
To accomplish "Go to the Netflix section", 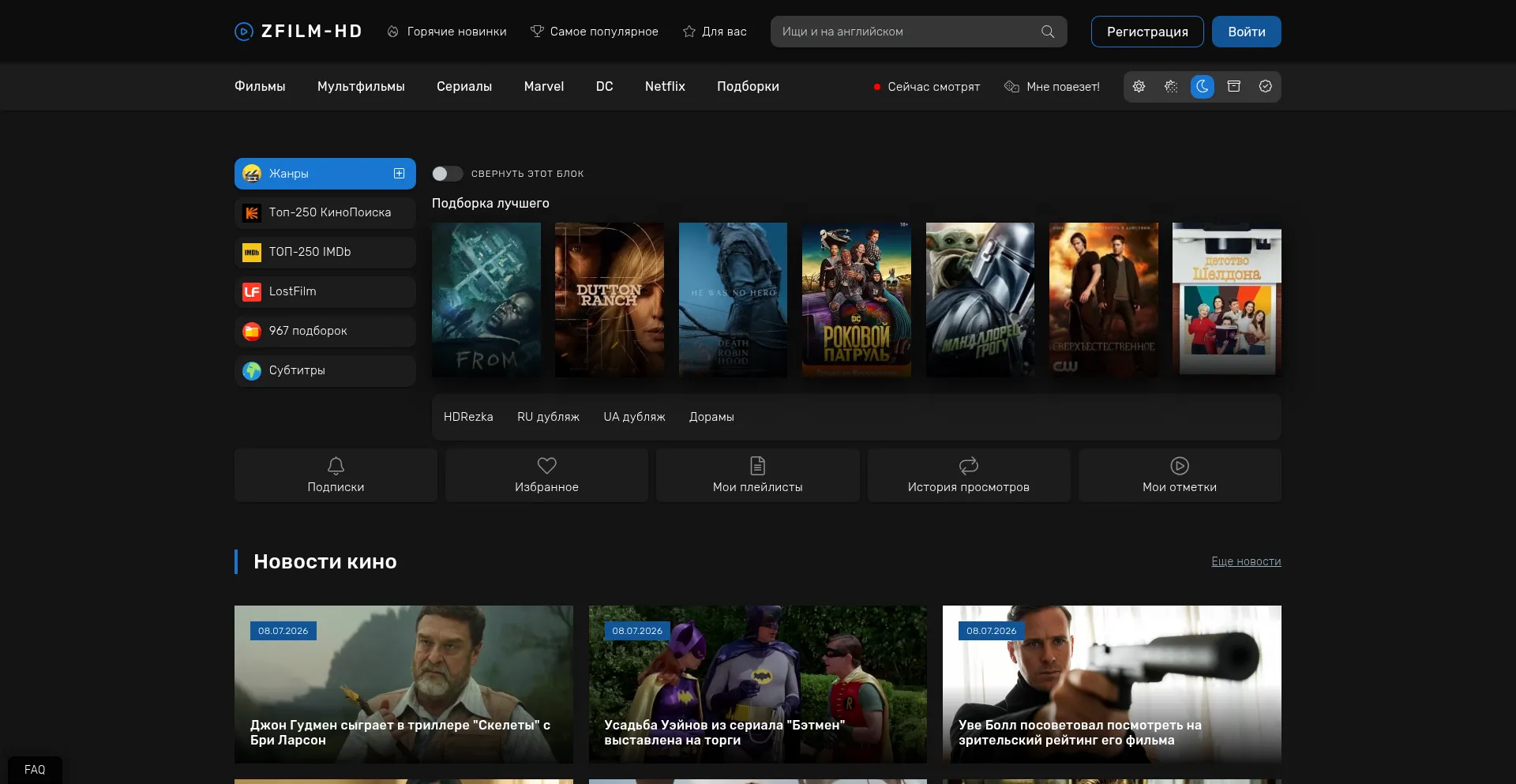I will [665, 86].
